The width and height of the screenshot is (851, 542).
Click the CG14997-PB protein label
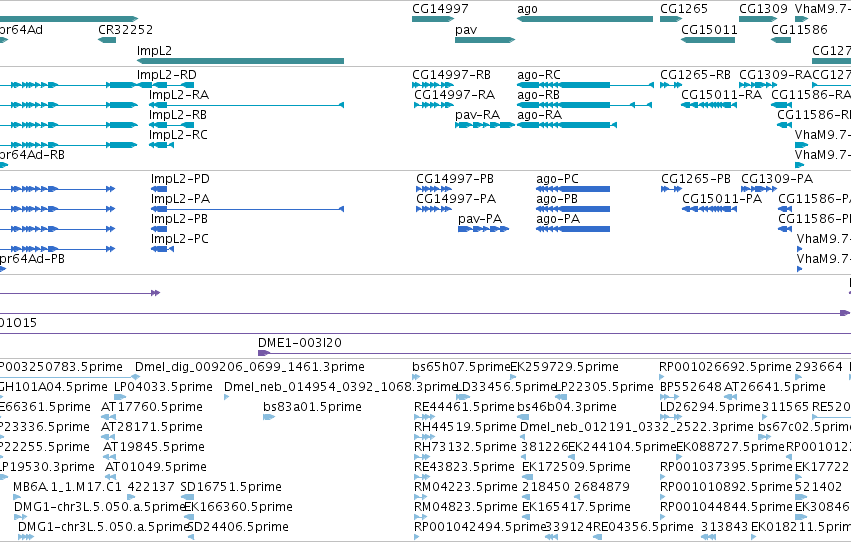coord(455,179)
